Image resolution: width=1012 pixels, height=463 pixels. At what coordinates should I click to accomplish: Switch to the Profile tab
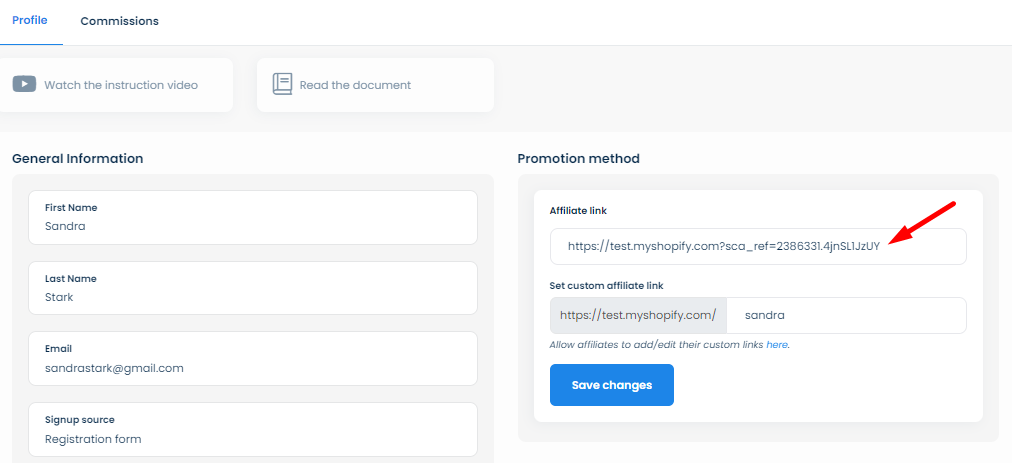tap(30, 21)
